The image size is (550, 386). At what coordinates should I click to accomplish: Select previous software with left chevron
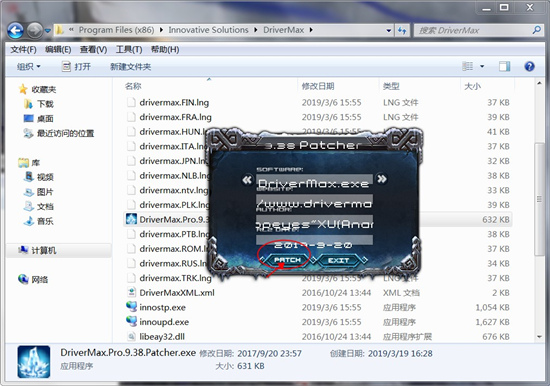pyautogui.click(x=247, y=180)
